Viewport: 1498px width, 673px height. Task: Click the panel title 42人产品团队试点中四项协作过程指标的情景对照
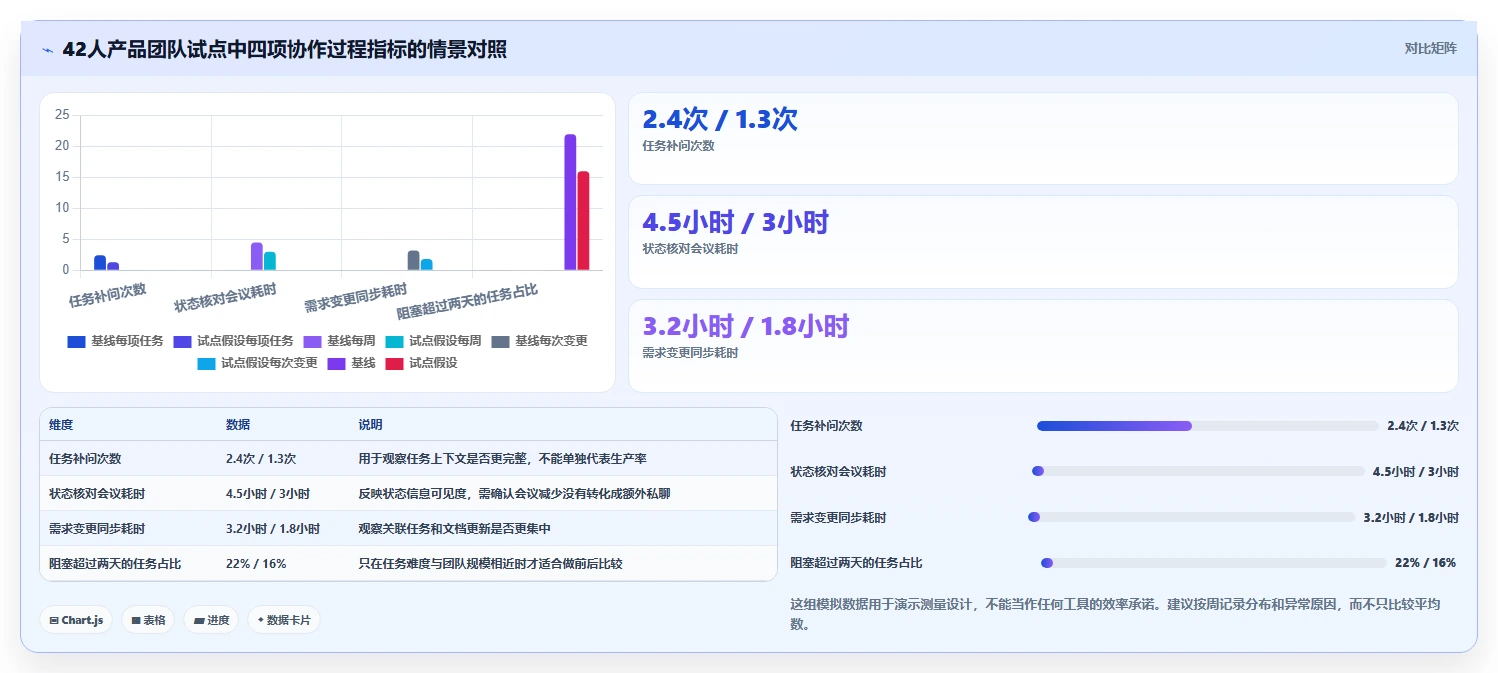point(284,49)
